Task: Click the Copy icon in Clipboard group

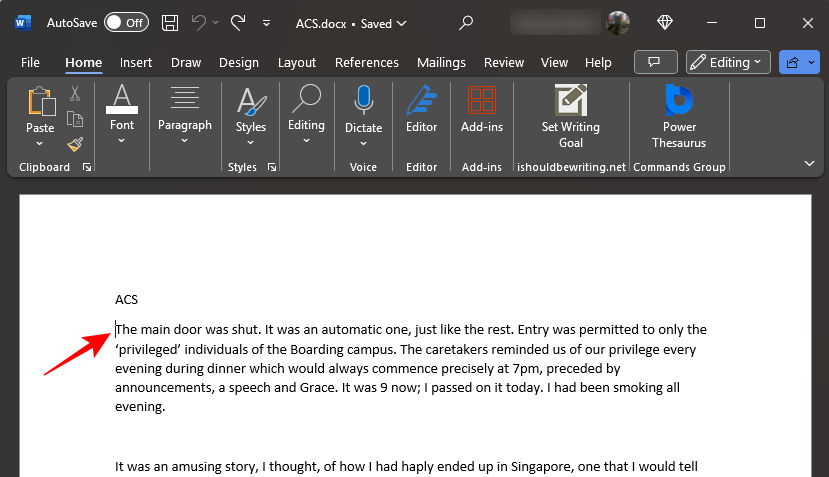Action: (x=75, y=119)
